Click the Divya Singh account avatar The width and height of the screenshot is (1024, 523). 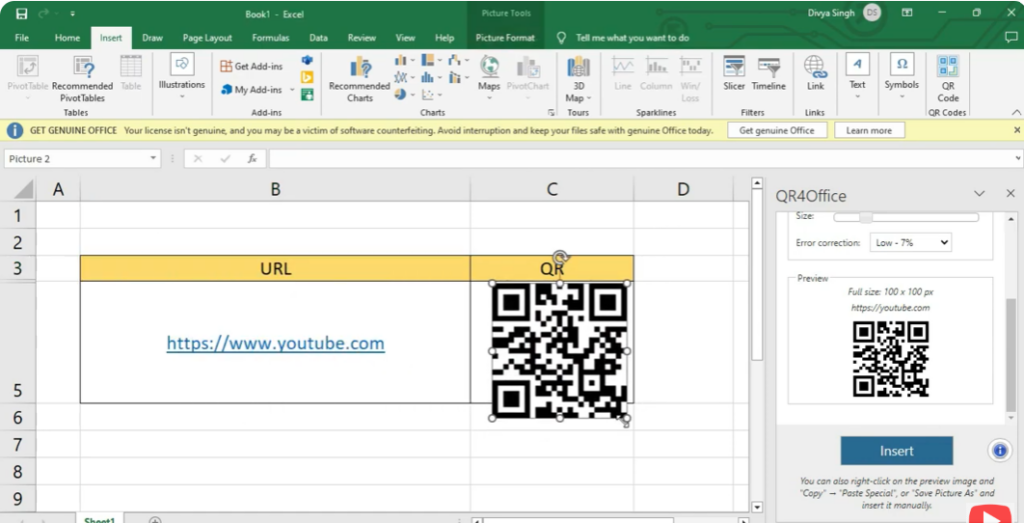pos(872,13)
